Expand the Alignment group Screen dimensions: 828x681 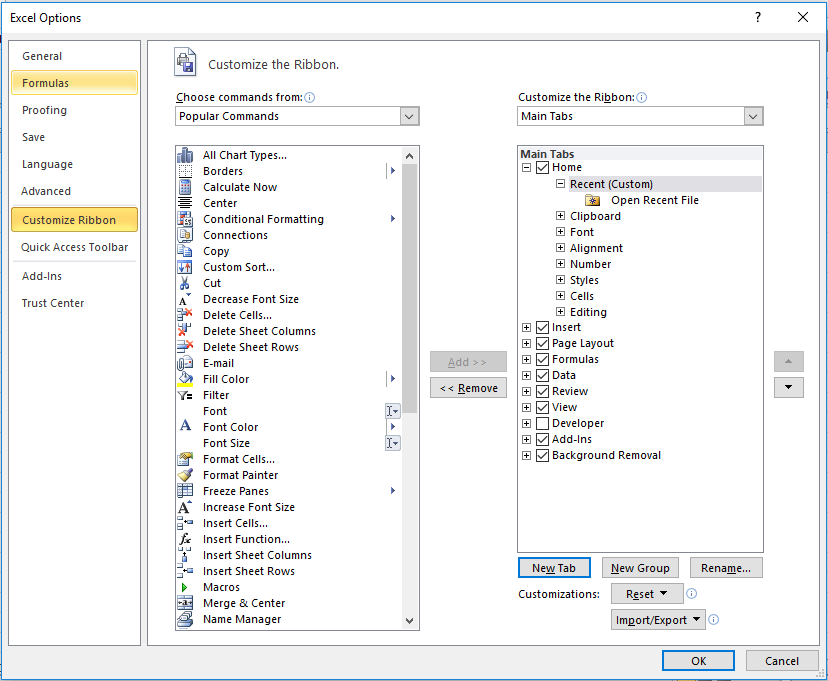pyautogui.click(x=560, y=247)
